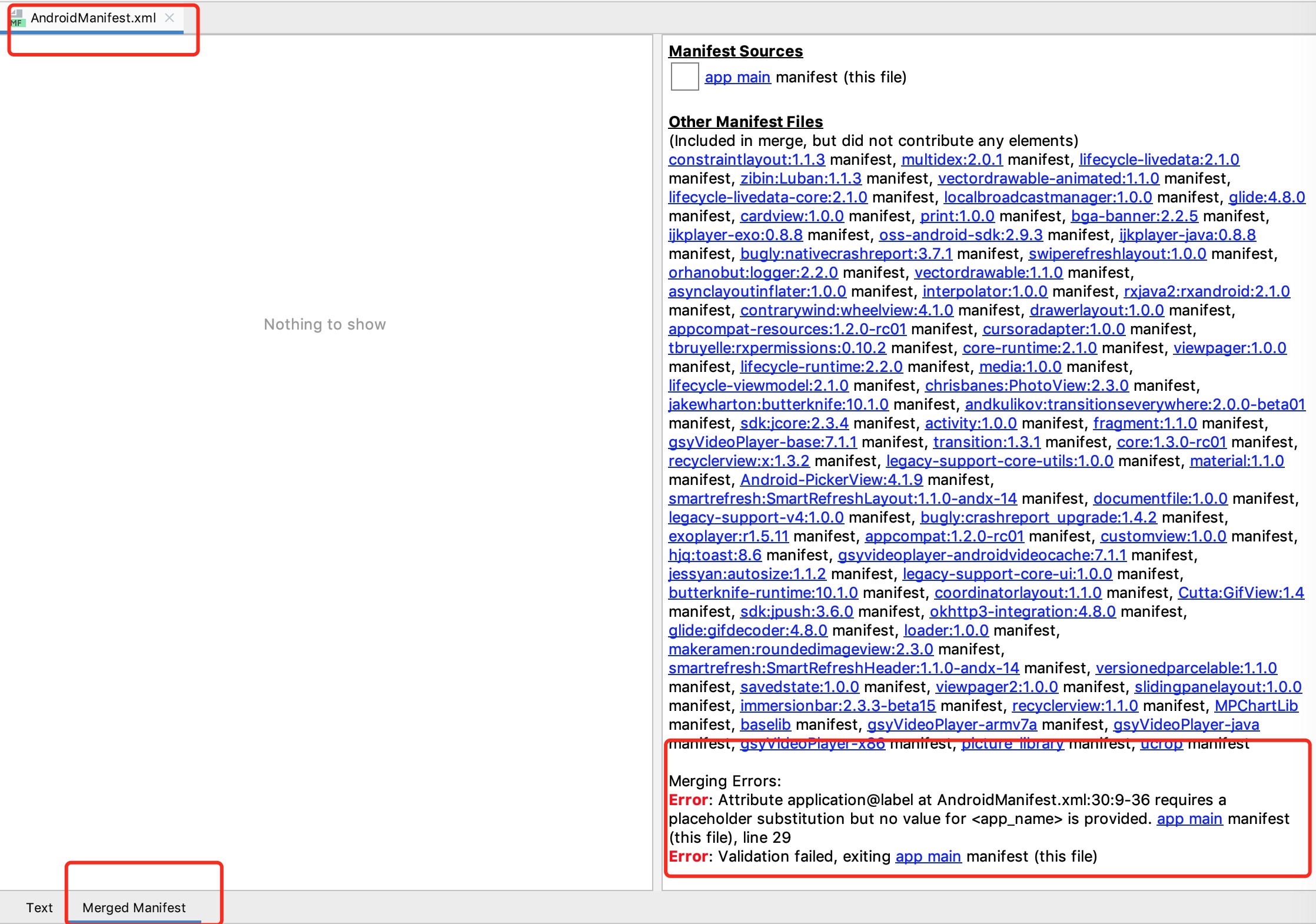This screenshot has width=1316, height=924.
Task: Switch to the Text tab
Action: (39, 908)
